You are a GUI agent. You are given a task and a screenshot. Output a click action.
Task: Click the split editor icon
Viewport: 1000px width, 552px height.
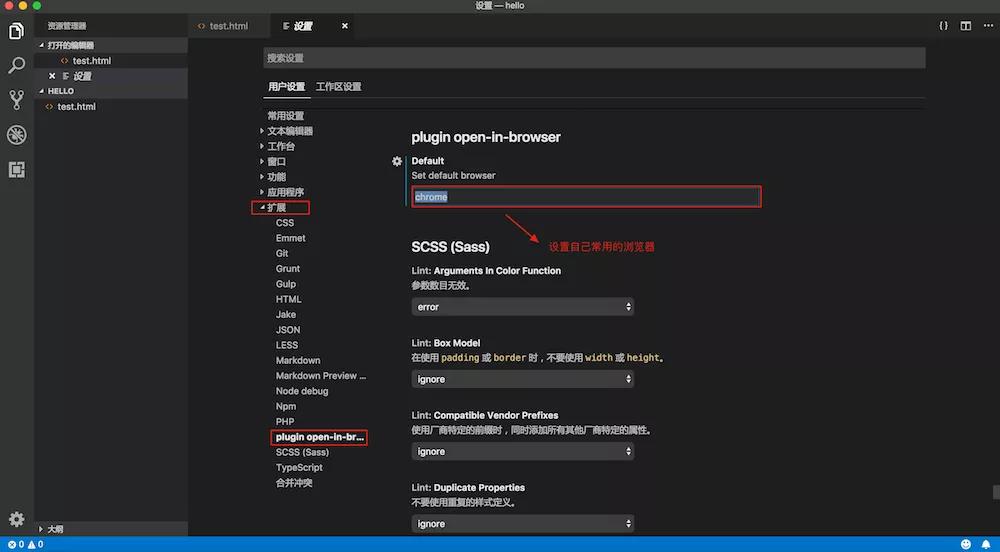966,26
